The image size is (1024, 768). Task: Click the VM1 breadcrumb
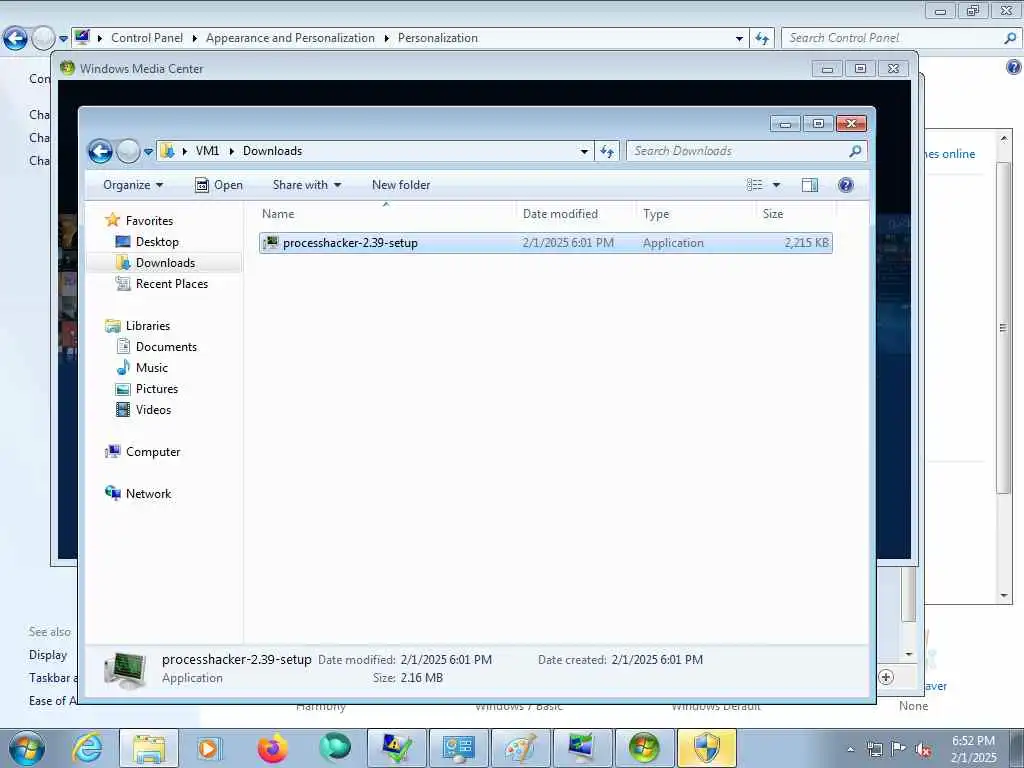click(x=207, y=151)
